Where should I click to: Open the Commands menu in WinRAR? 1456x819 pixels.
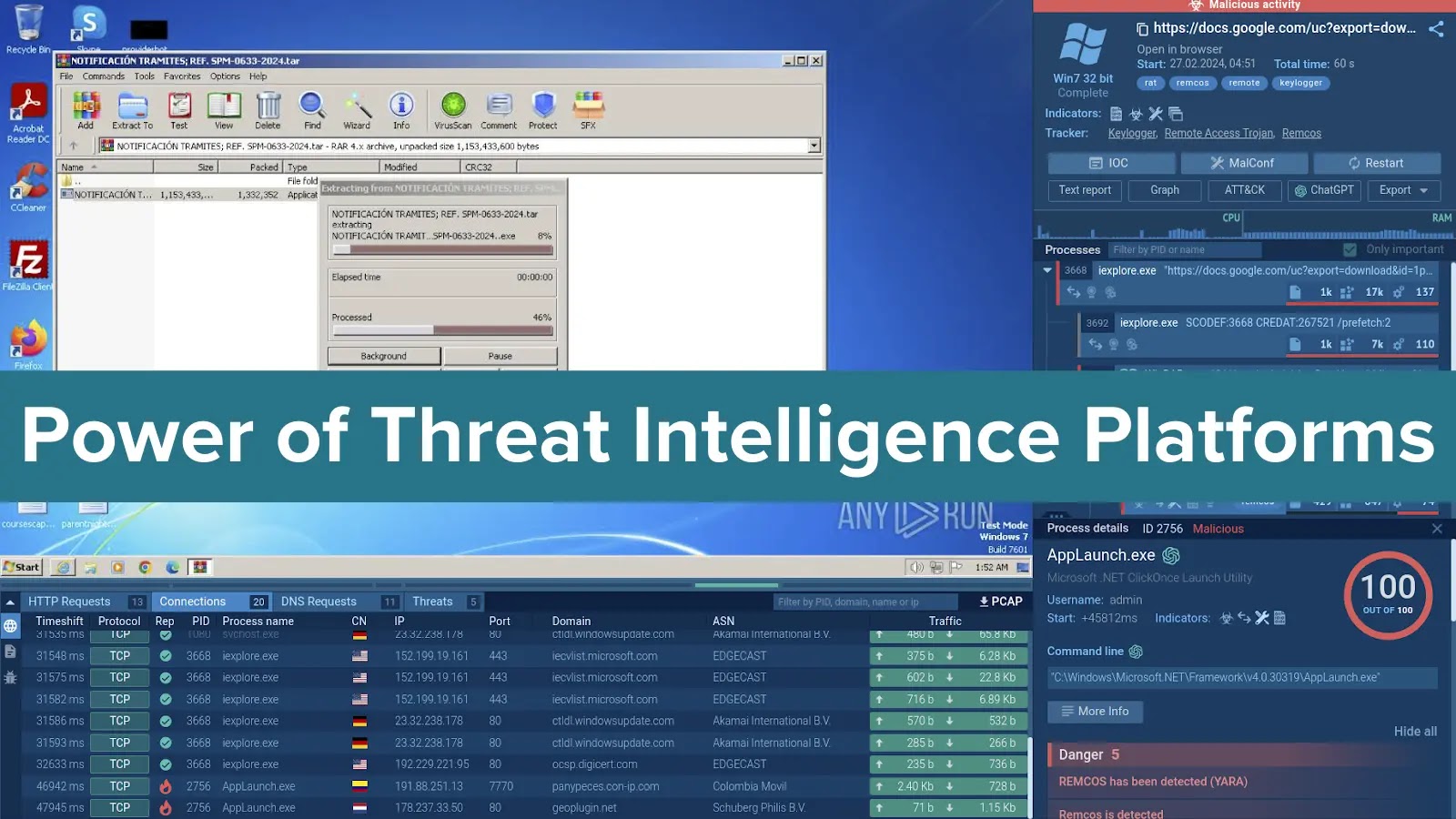point(104,76)
